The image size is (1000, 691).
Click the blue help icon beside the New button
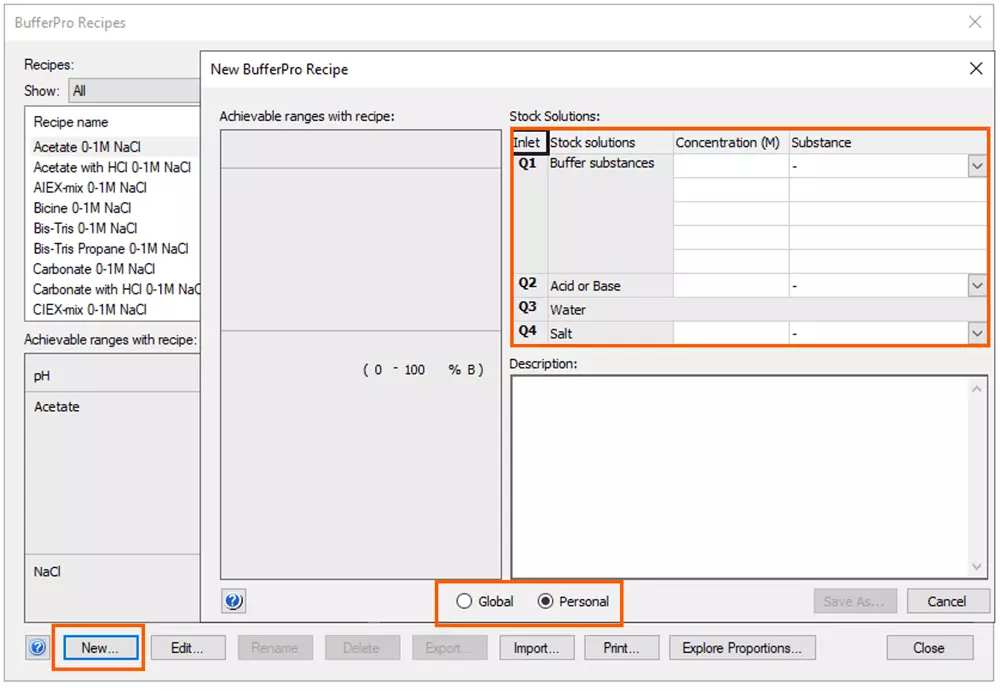click(37, 648)
